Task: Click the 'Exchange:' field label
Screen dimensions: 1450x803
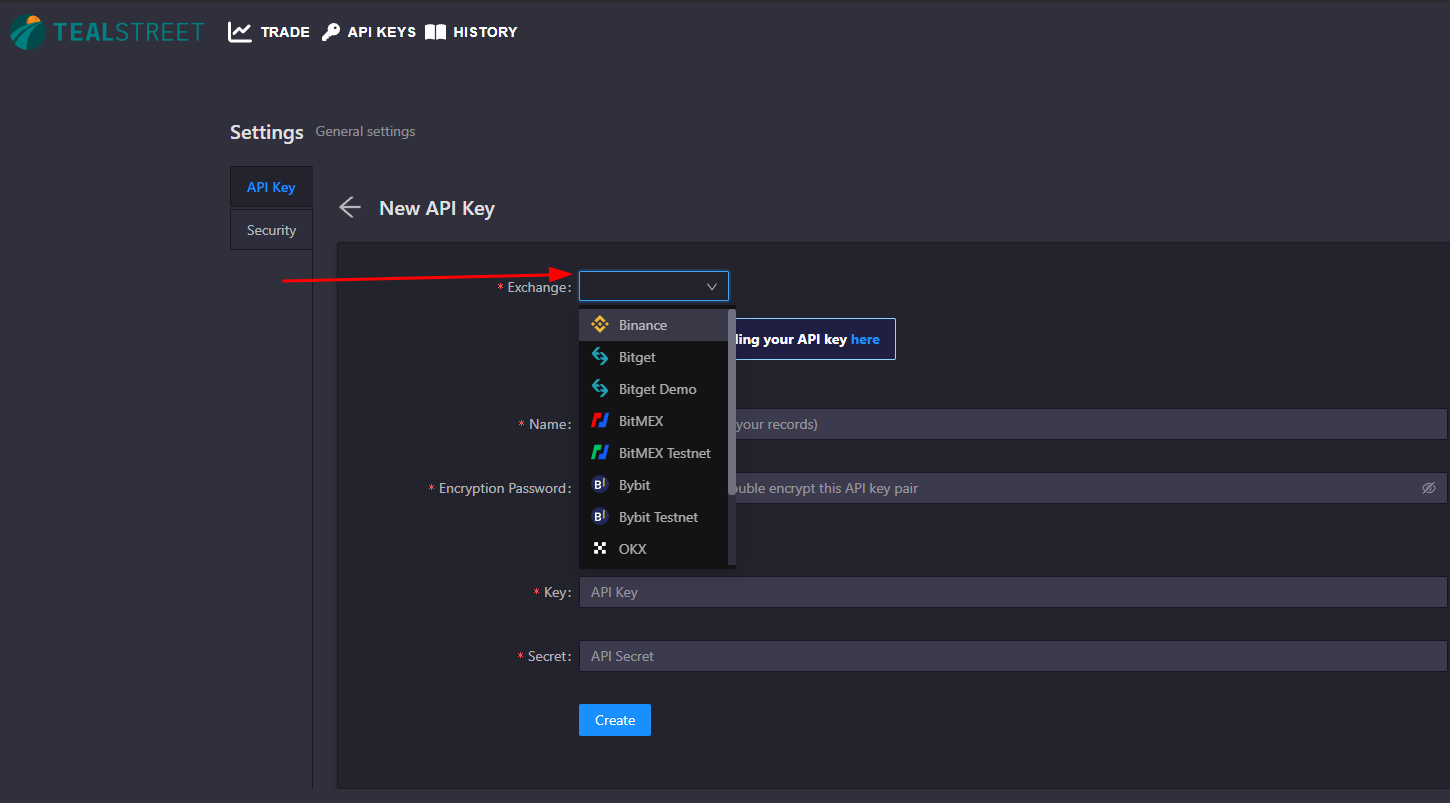Action: (x=539, y=287)
